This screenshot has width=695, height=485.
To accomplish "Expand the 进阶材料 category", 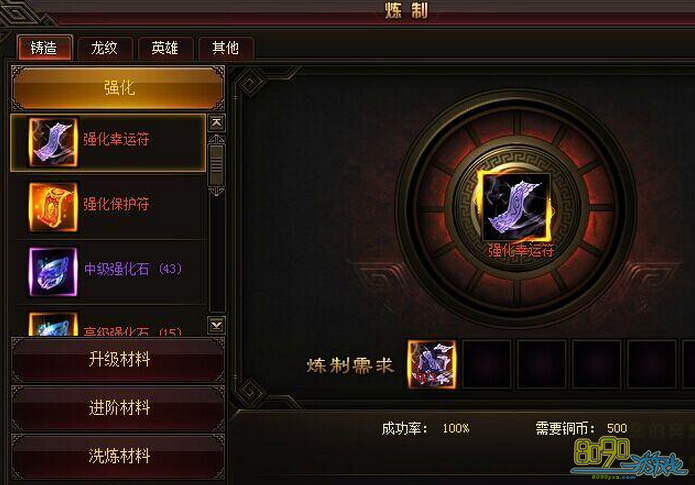I will [x=118, y=408].
